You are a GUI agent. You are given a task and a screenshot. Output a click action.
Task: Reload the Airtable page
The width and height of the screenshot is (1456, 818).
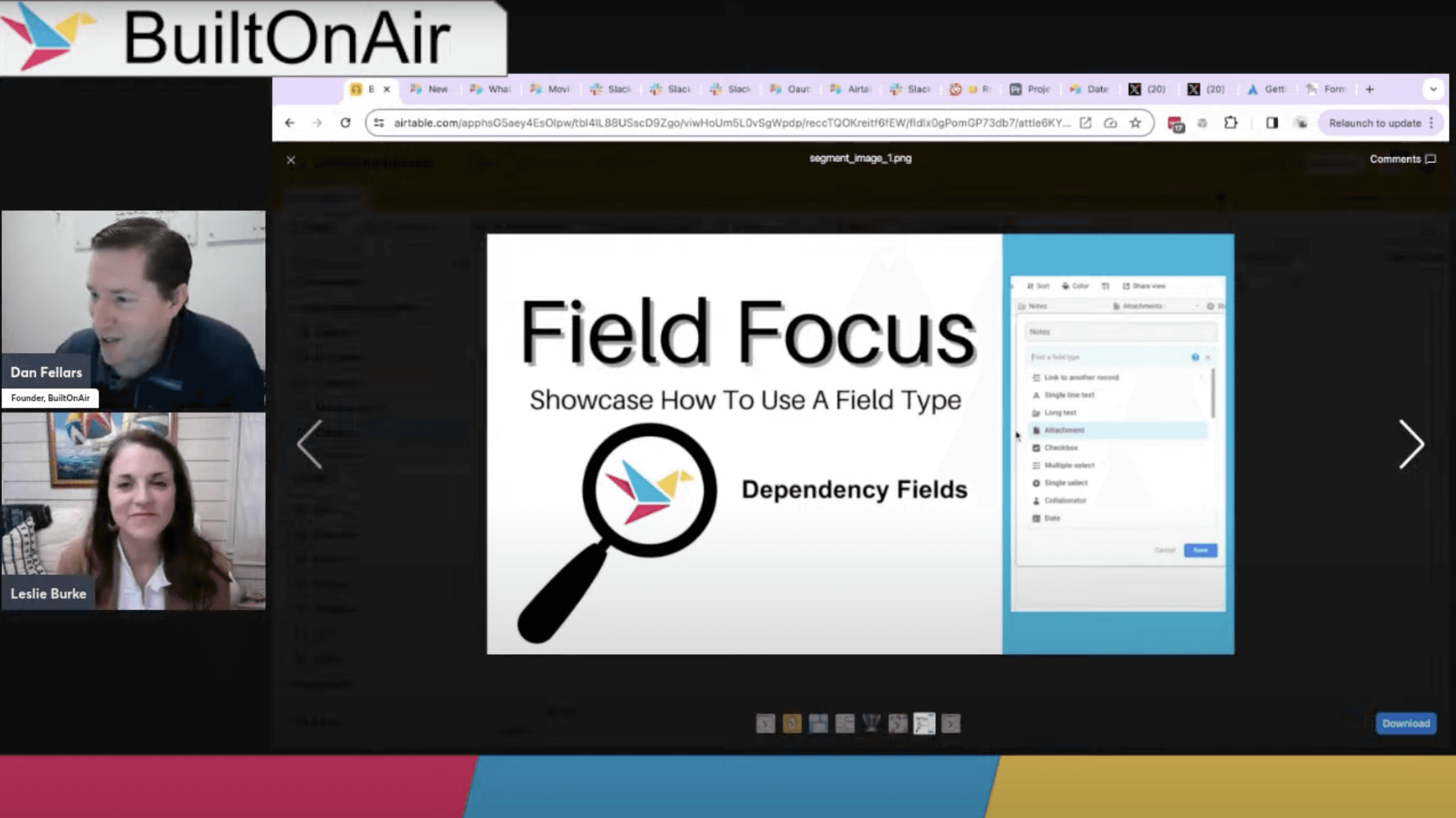tap(345, 123)
